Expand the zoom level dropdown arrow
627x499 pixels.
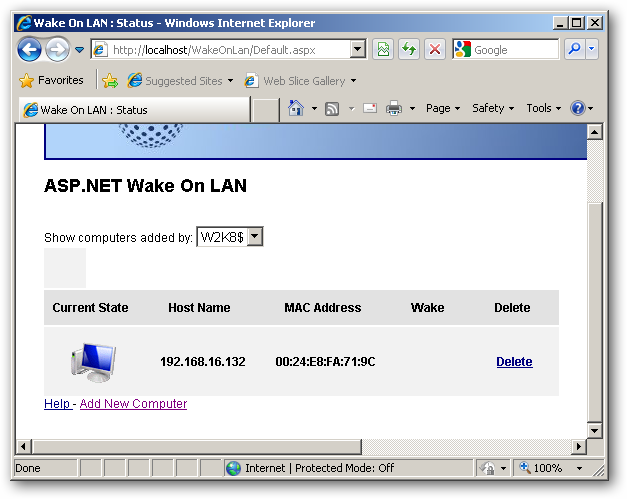pyautogui.click(x=579, y=468)
